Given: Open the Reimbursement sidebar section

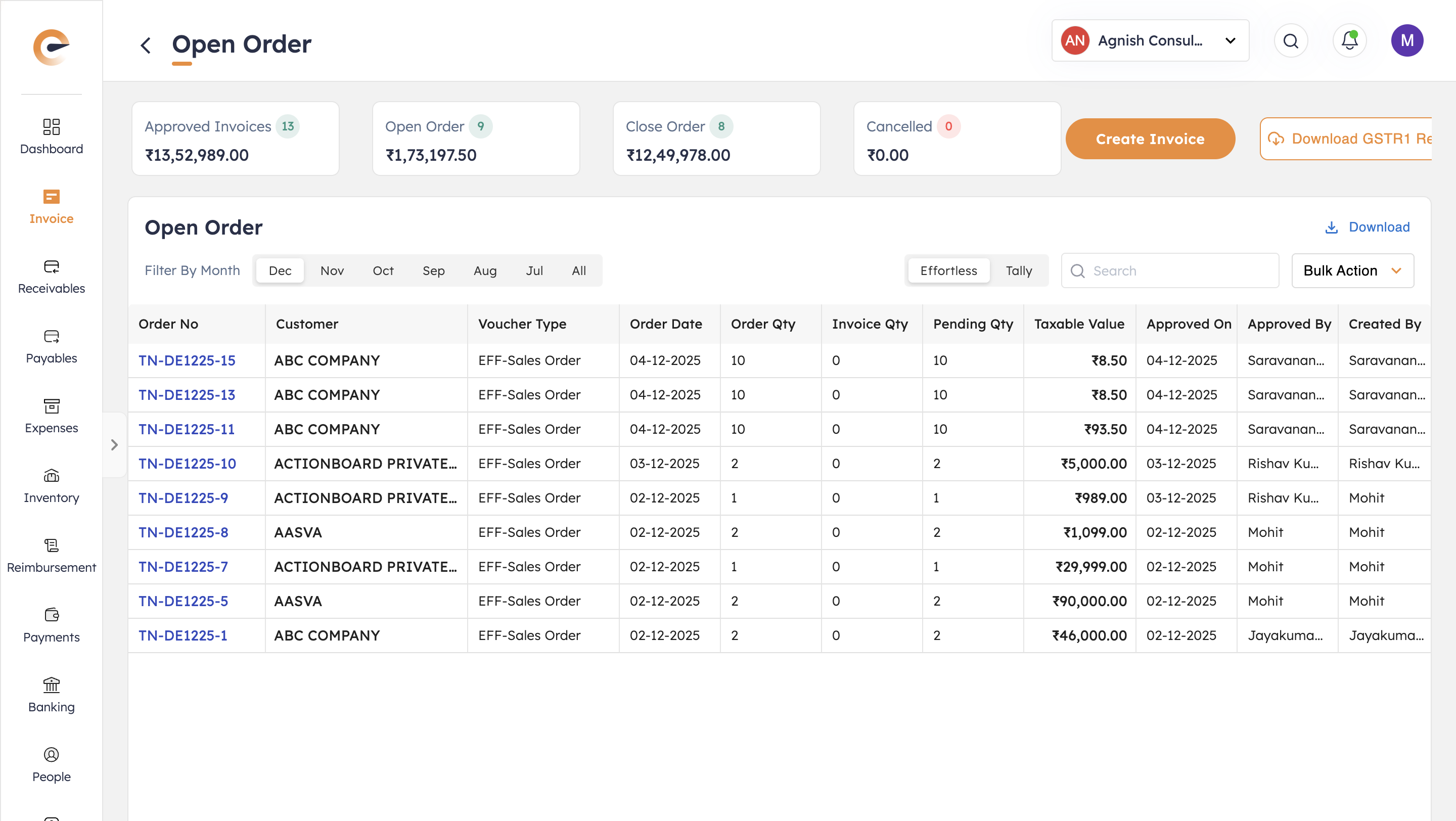Looking at the screenshot, I should click(51, 555).
